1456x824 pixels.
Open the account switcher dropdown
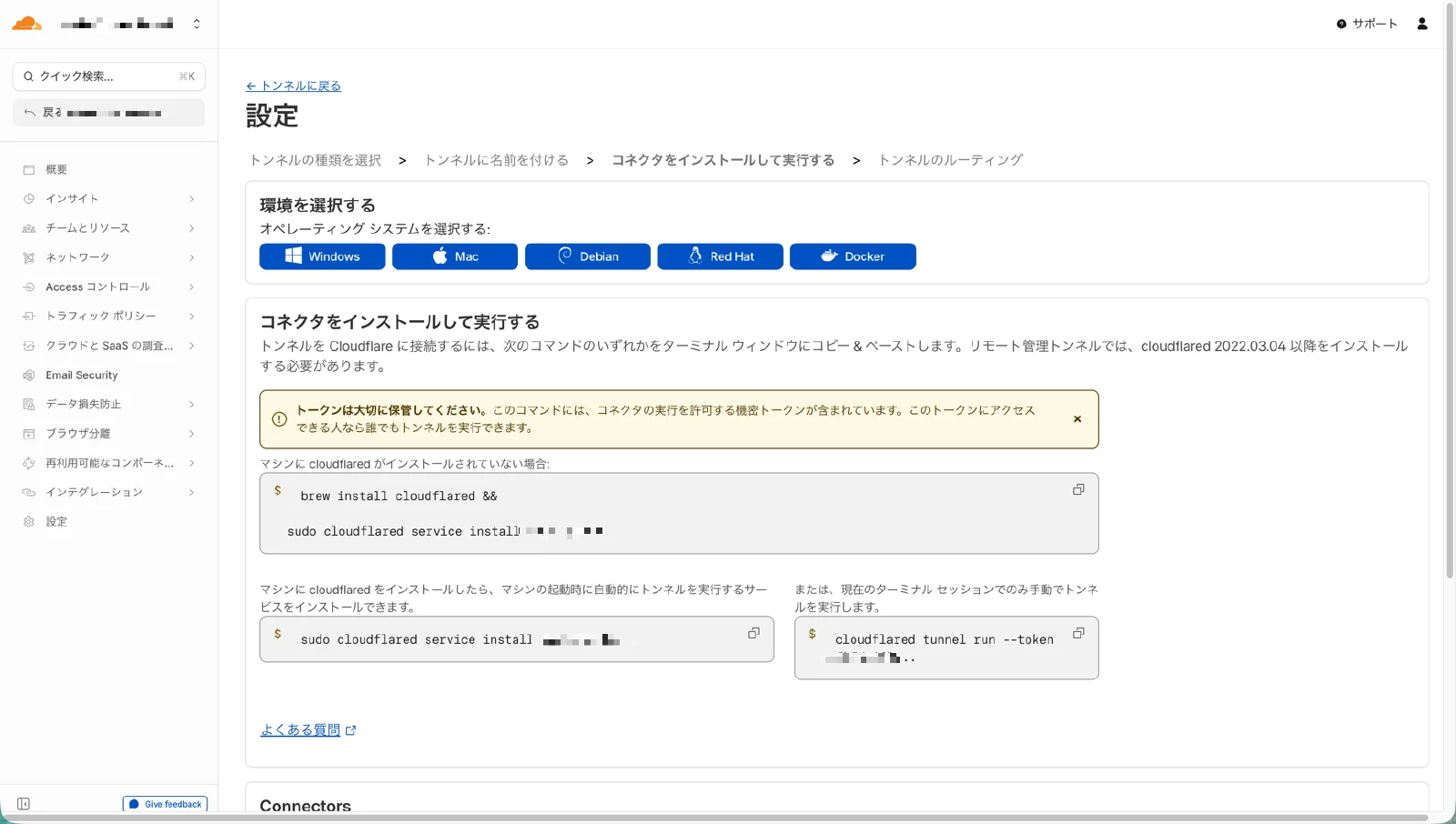[197, 23]
